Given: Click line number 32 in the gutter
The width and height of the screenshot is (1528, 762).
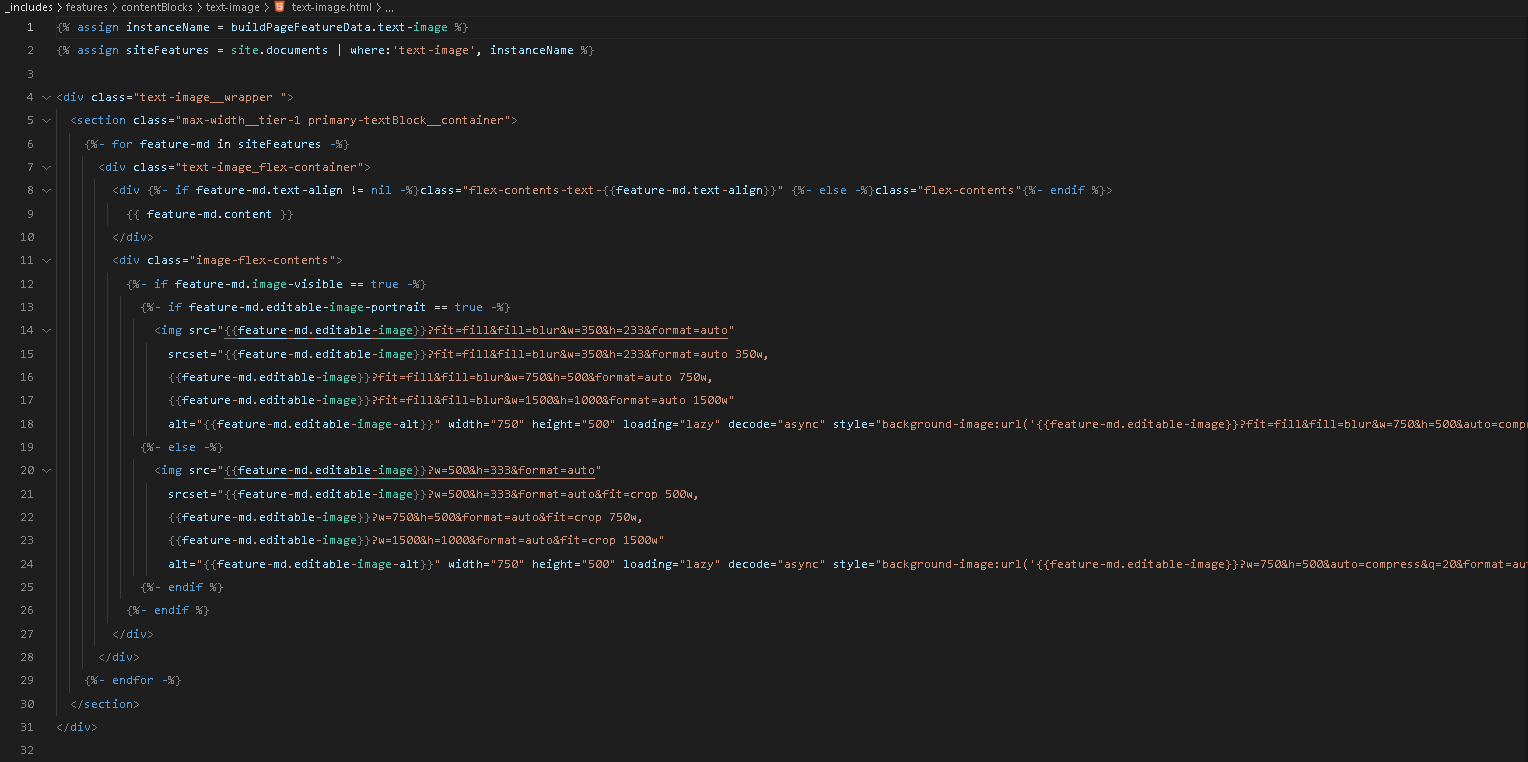Looking at the screenshot, I should [27, 750].
